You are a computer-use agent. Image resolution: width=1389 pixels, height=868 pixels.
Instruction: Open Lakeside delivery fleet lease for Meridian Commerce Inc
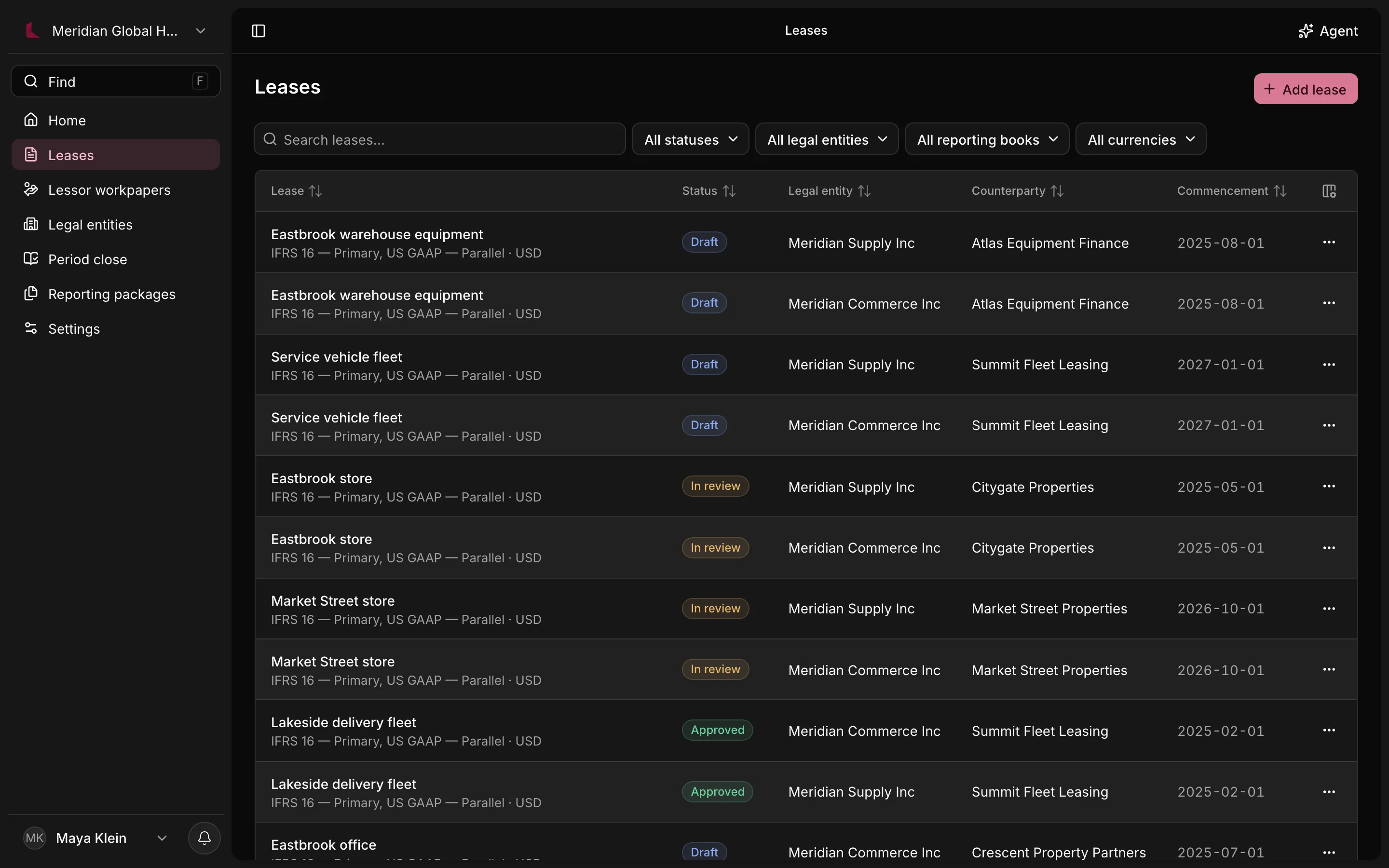343,722
